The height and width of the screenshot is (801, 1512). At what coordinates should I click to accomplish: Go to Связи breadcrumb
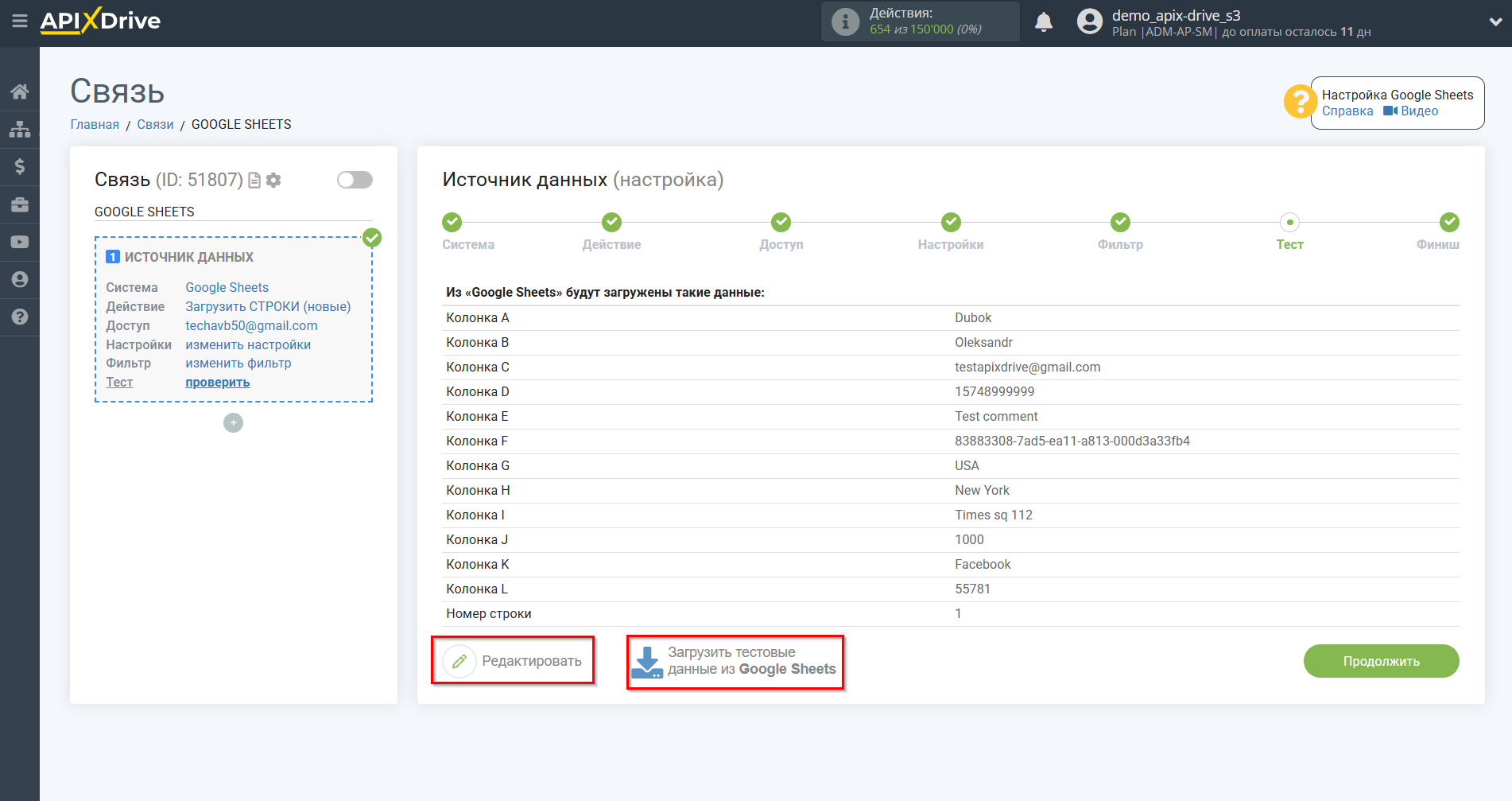tap(155, 125)
